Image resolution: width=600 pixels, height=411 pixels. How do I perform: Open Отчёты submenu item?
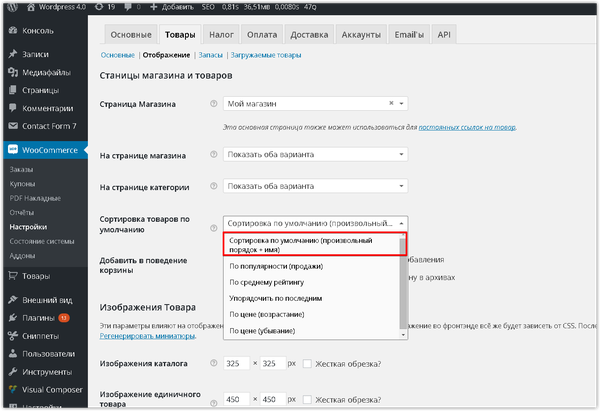pos(22,212)
